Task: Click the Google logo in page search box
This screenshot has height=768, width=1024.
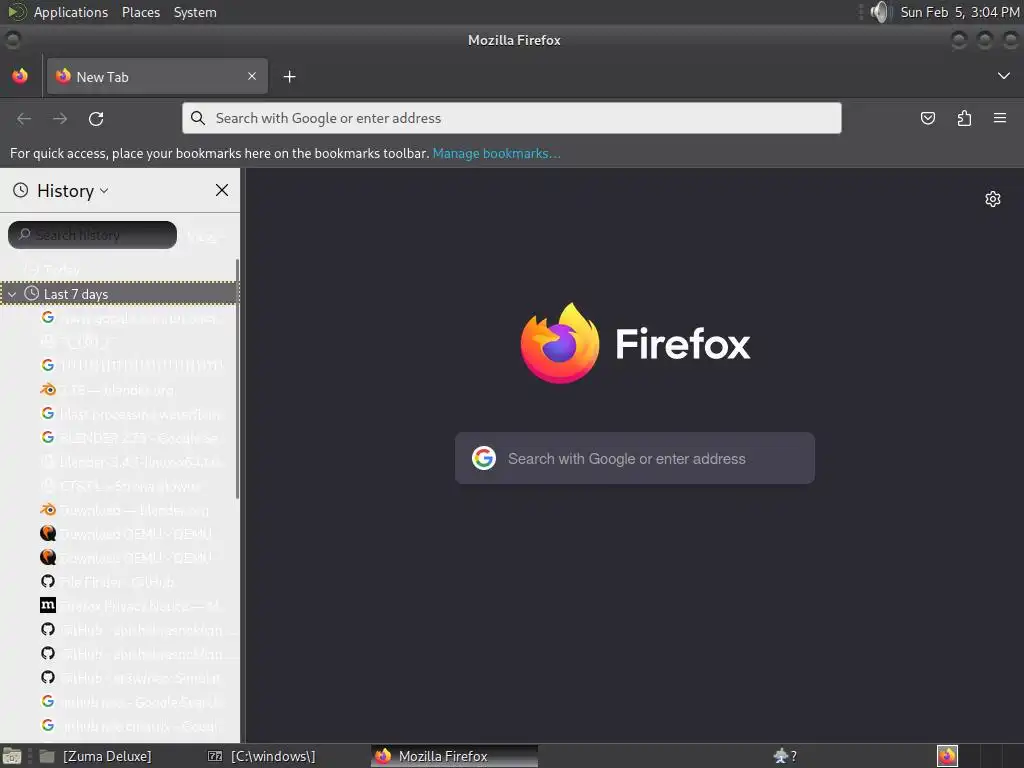Action: click(484, 458)
